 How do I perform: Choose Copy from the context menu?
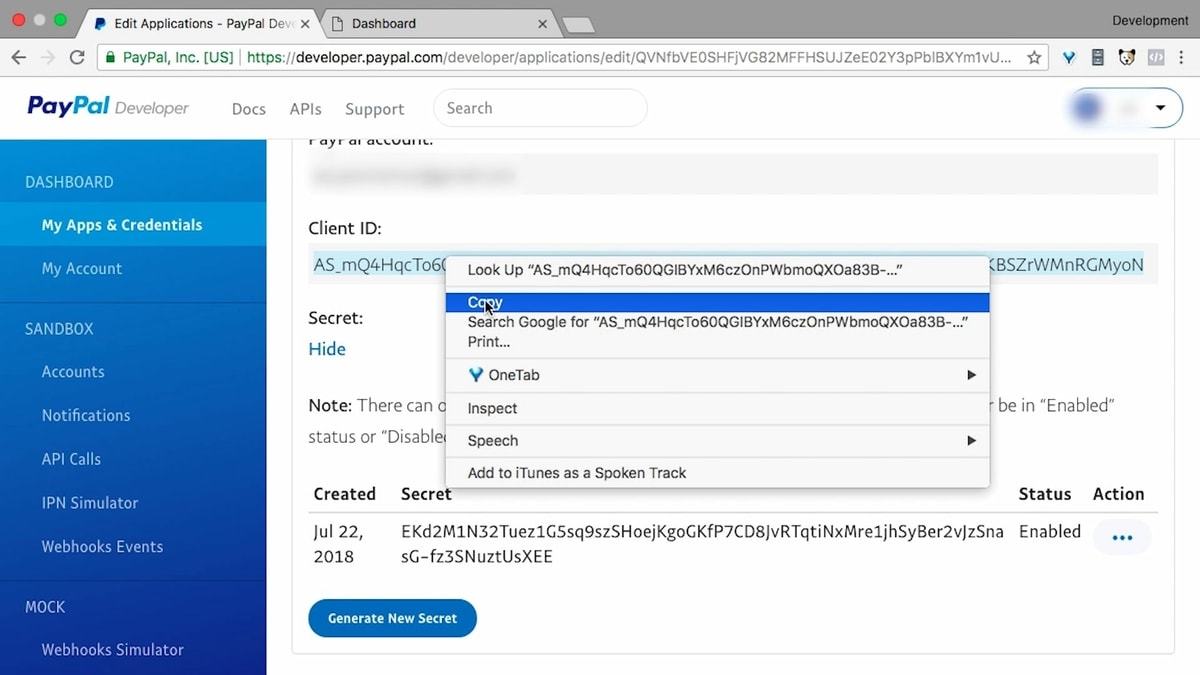717,302
